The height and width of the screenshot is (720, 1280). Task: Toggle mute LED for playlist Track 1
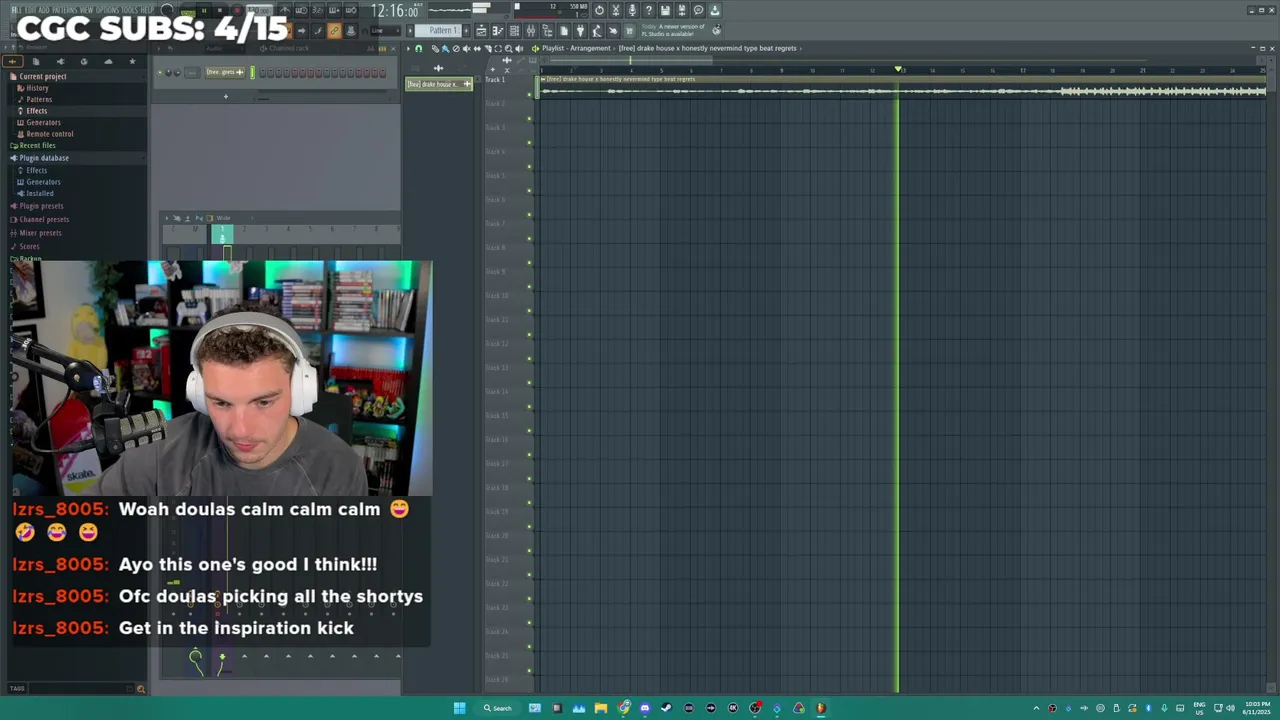pyautogui.click(x=529, y=95)
